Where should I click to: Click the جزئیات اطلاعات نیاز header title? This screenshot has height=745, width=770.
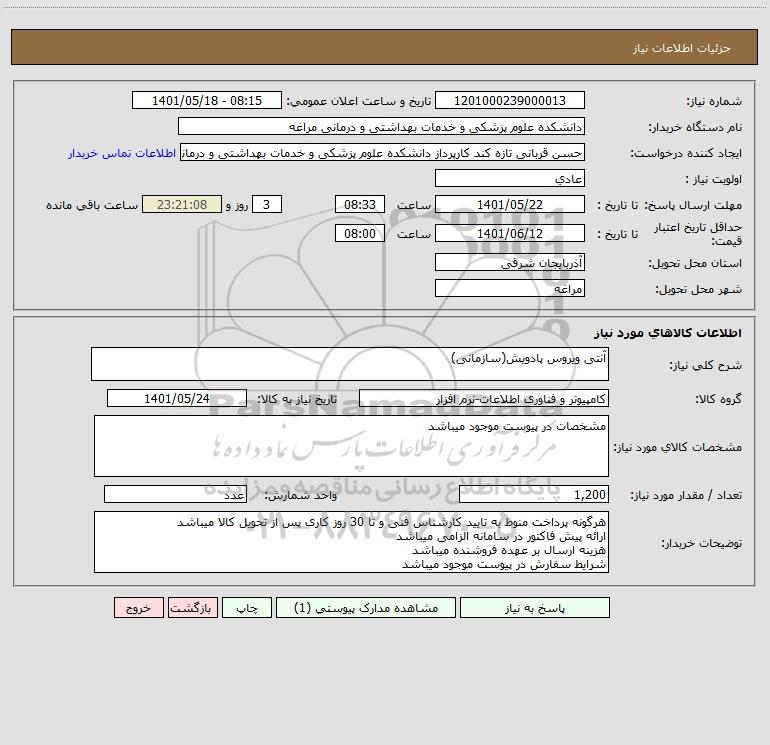pos(682,48)
